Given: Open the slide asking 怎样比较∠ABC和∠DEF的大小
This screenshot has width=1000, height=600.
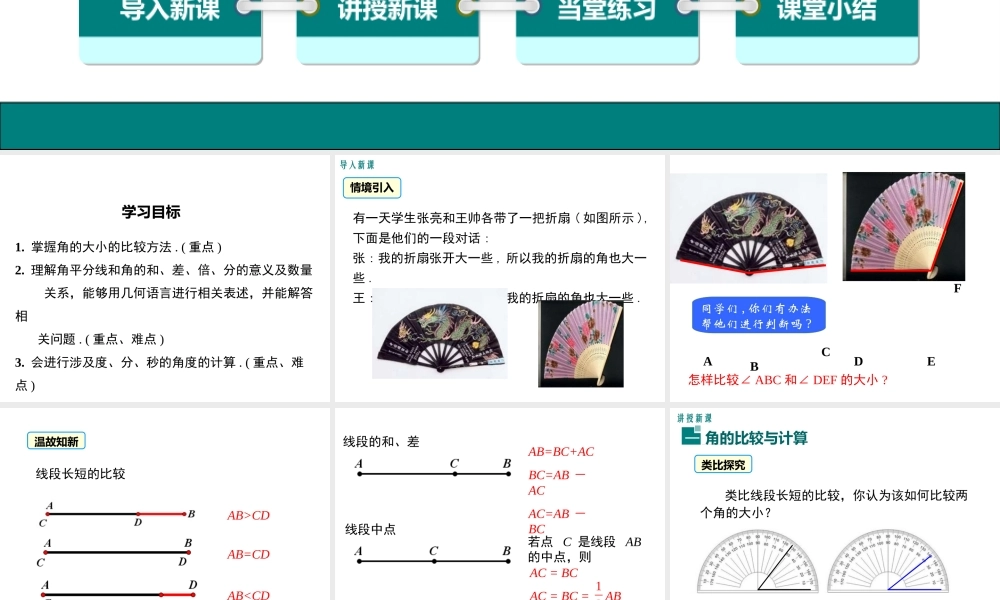Looking at the screenshot, I should [835, 278].
